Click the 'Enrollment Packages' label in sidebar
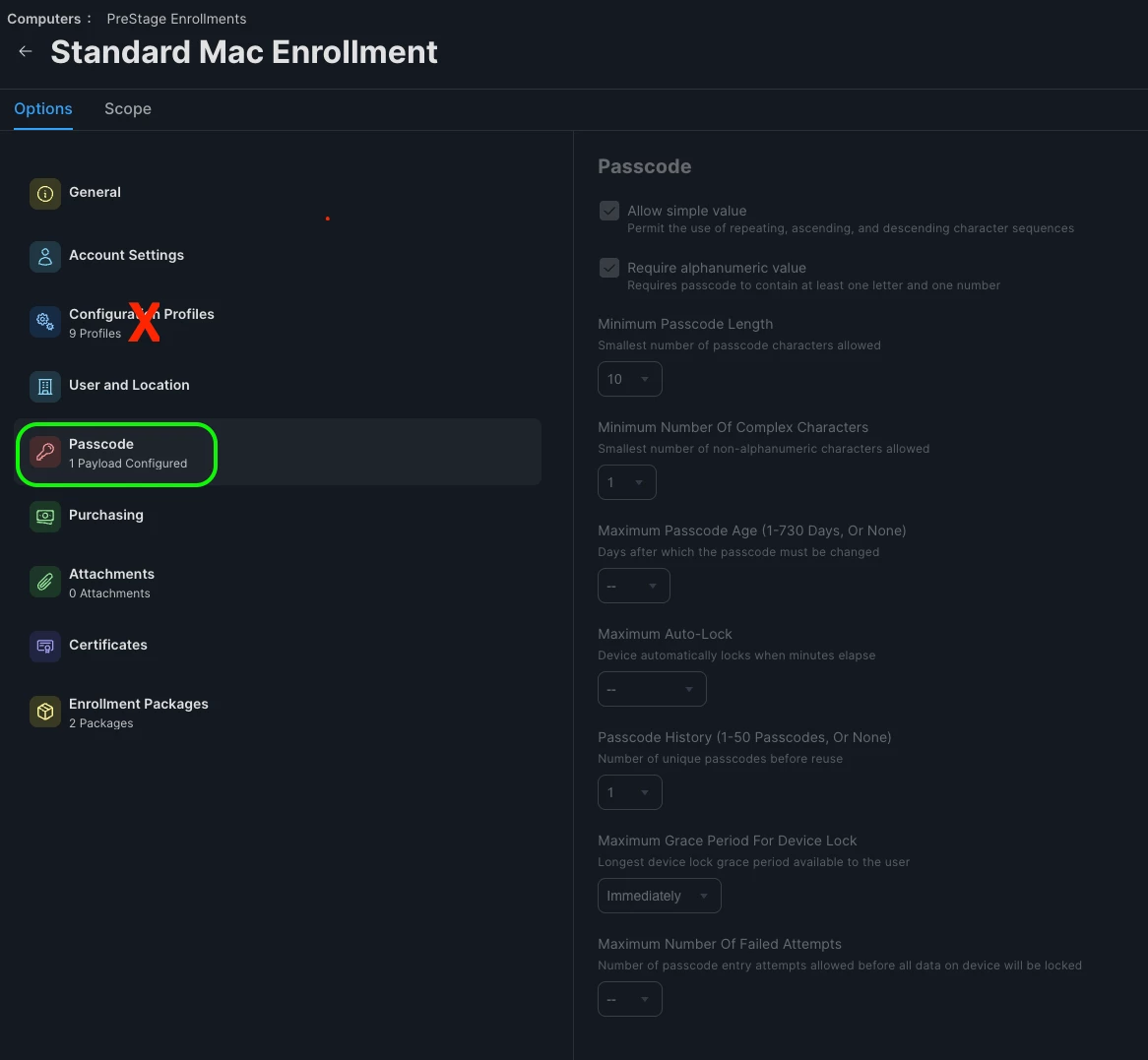The height and width of the screenshot is (1060, 1148). tap(139, 704)
